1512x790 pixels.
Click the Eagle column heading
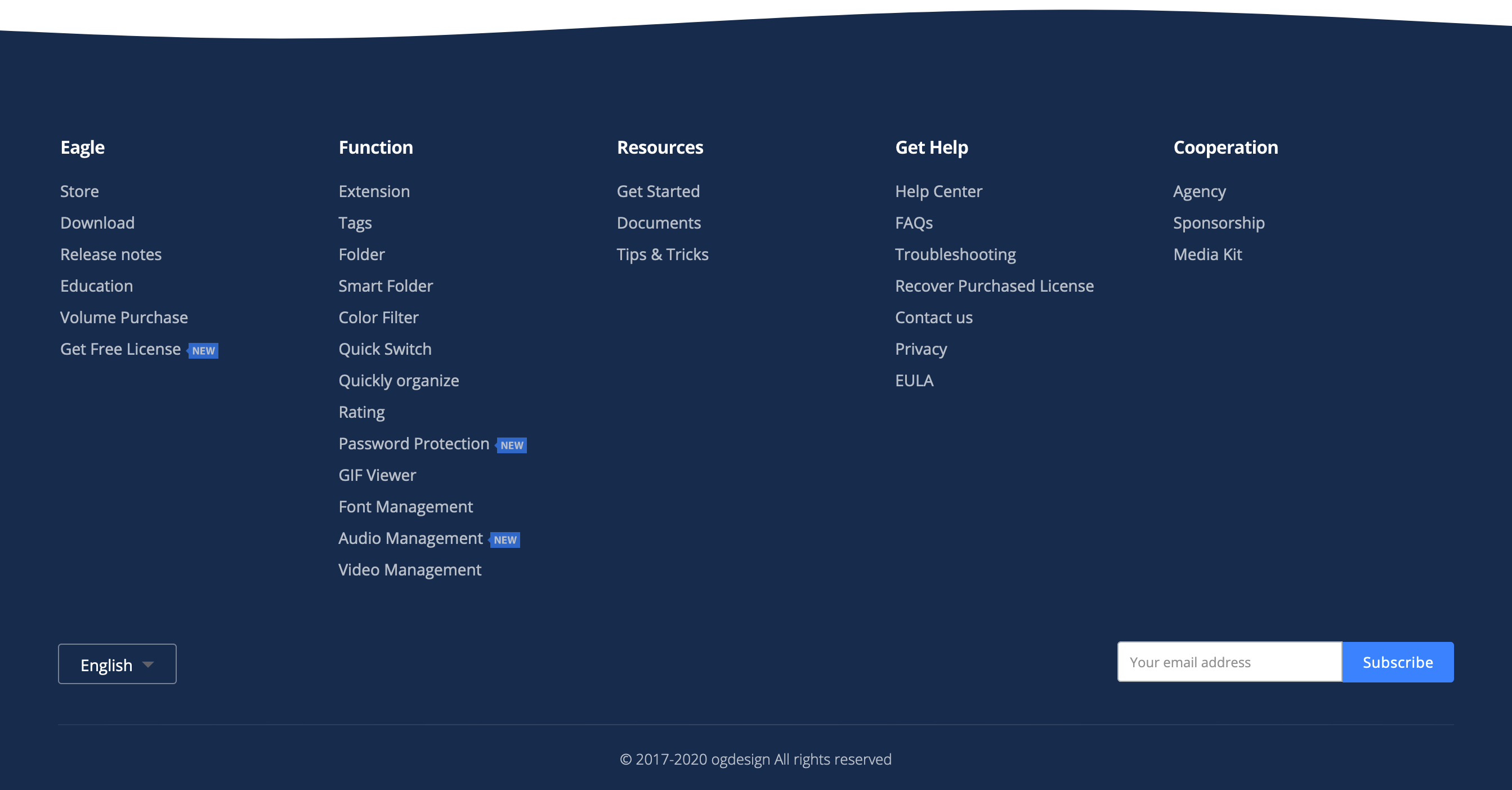point(82,148)
